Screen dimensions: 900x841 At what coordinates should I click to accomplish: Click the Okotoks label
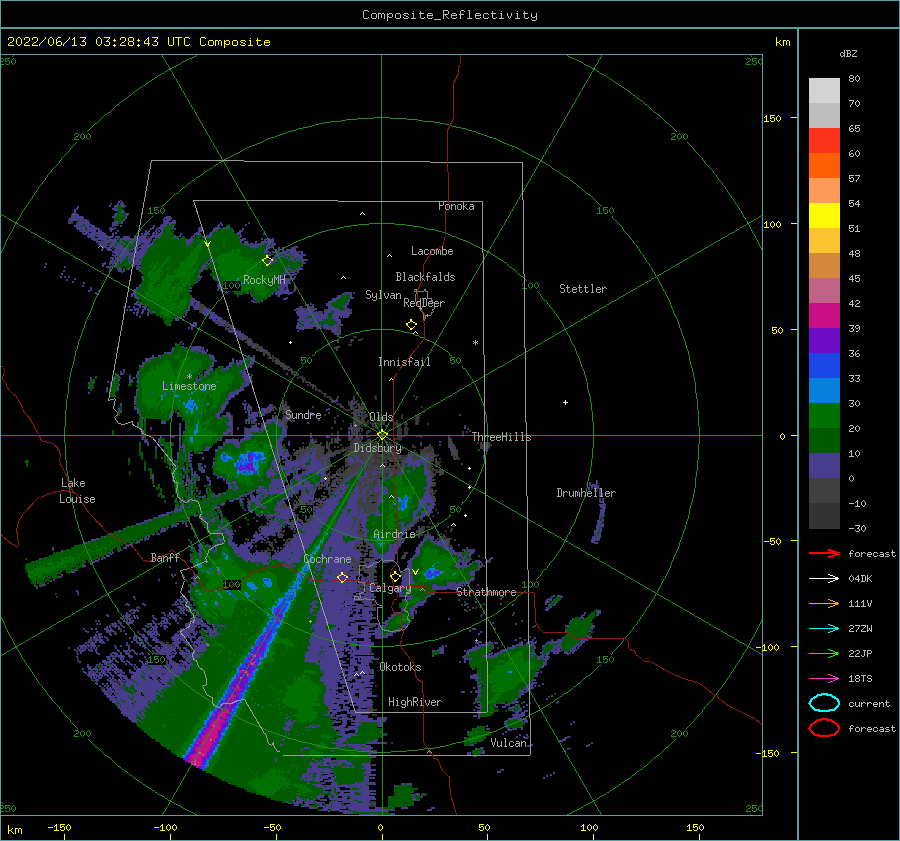[x=400, y=667]
